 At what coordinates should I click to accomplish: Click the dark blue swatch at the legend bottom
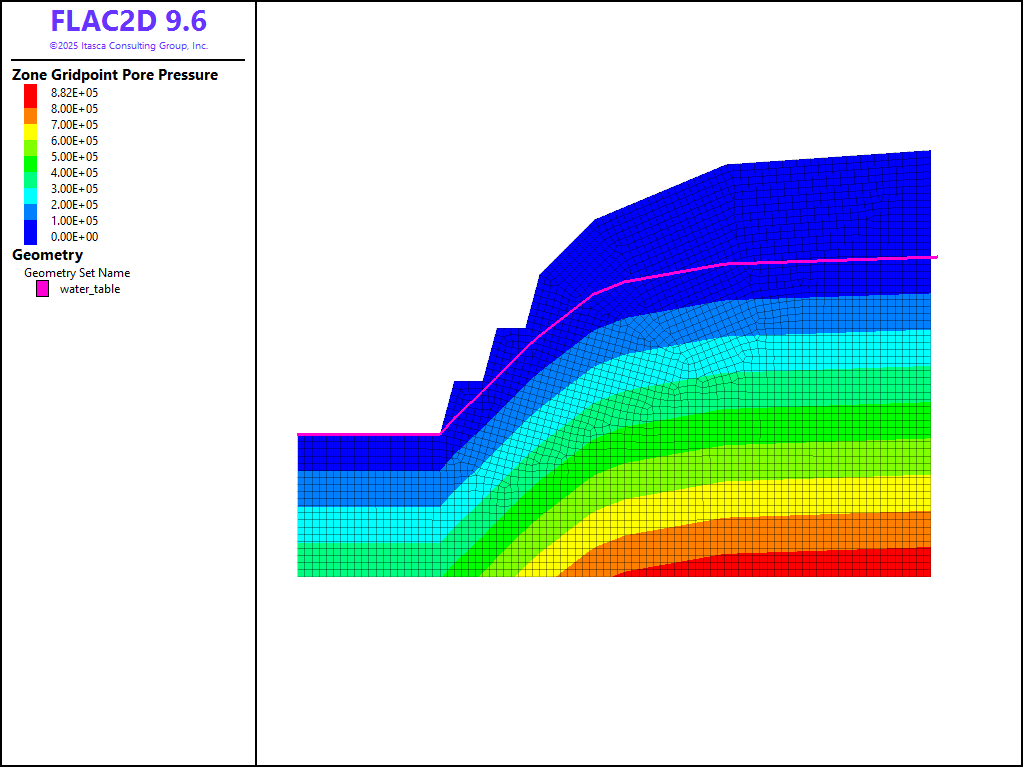(x=31, y=234)
